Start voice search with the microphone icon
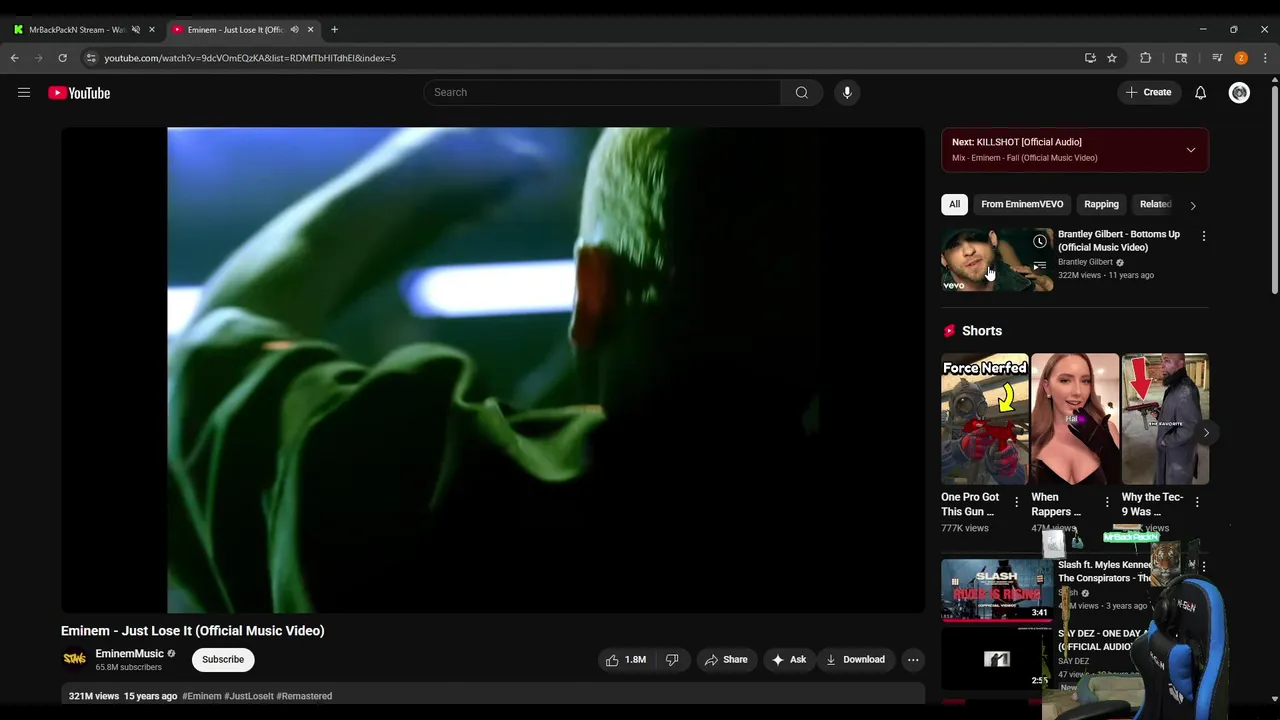 (x=847, y=92)
